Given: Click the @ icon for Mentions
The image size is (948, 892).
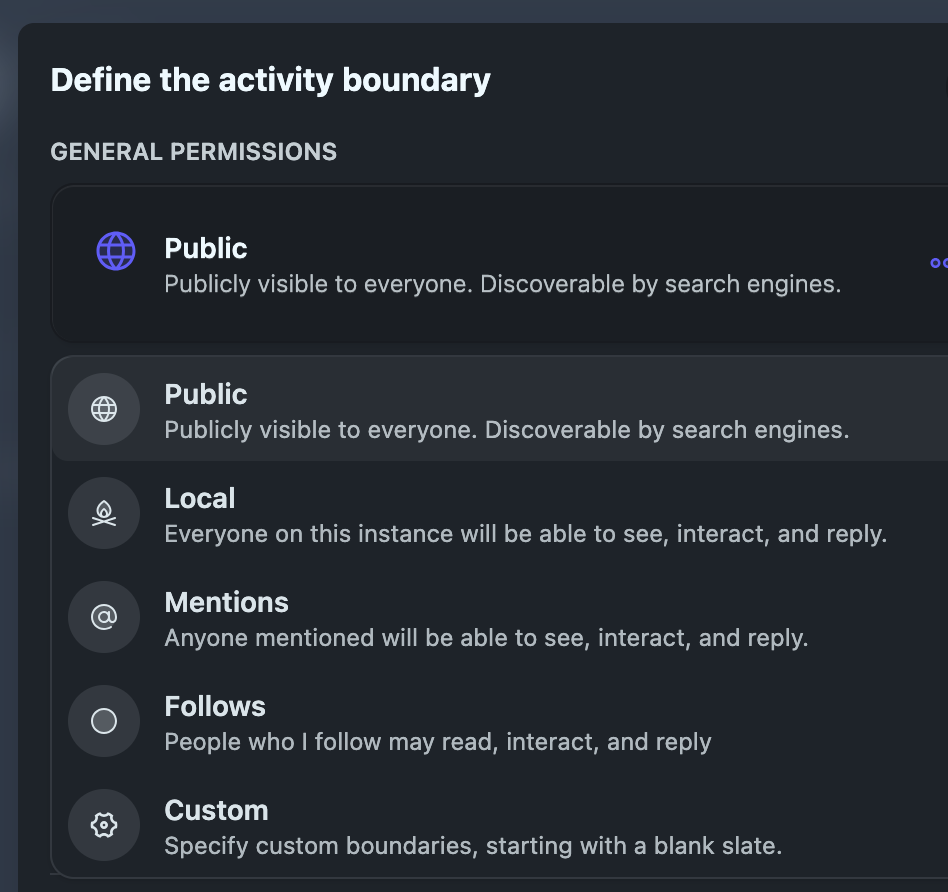Looking at the screenshot, I should tap(104, 617).
